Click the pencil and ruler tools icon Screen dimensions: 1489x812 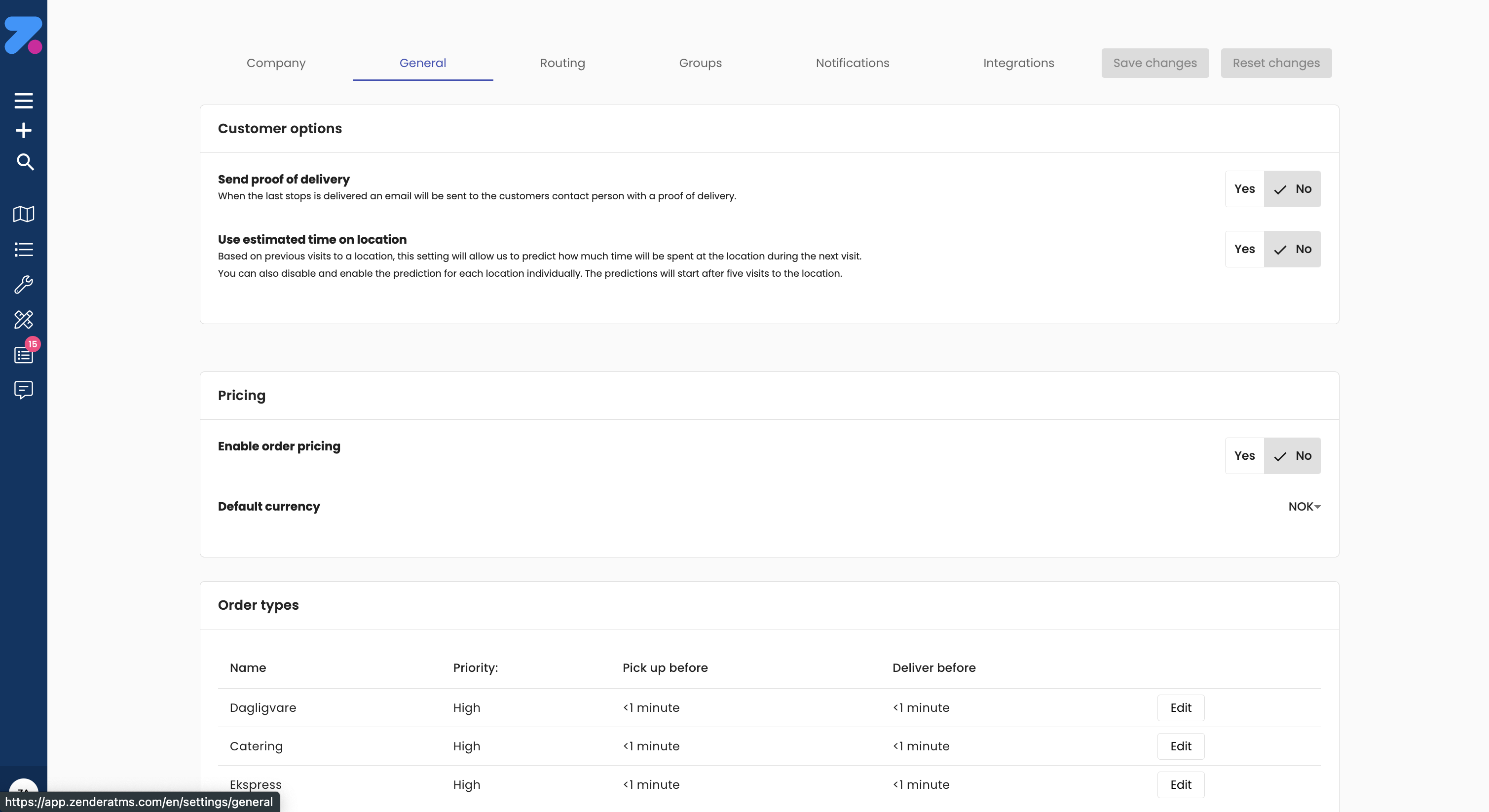point(23,320)
